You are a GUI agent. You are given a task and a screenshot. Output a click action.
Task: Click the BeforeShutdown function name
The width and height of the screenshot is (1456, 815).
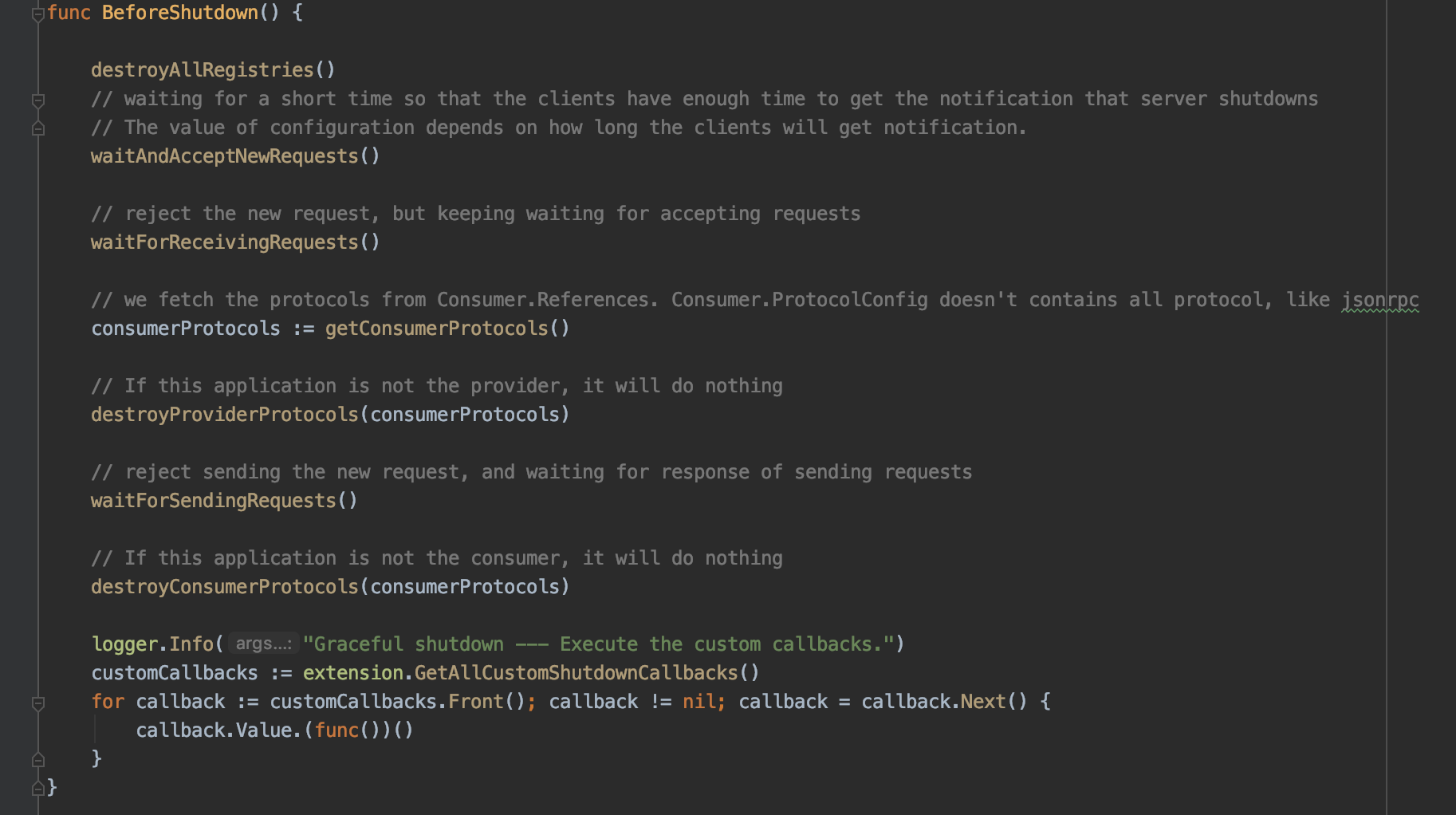(x=180, y=13)
